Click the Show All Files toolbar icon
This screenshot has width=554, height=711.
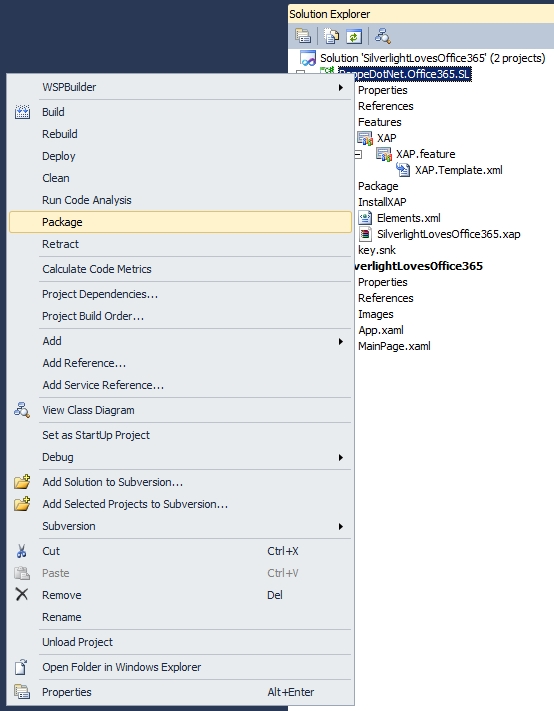[331, 36]
